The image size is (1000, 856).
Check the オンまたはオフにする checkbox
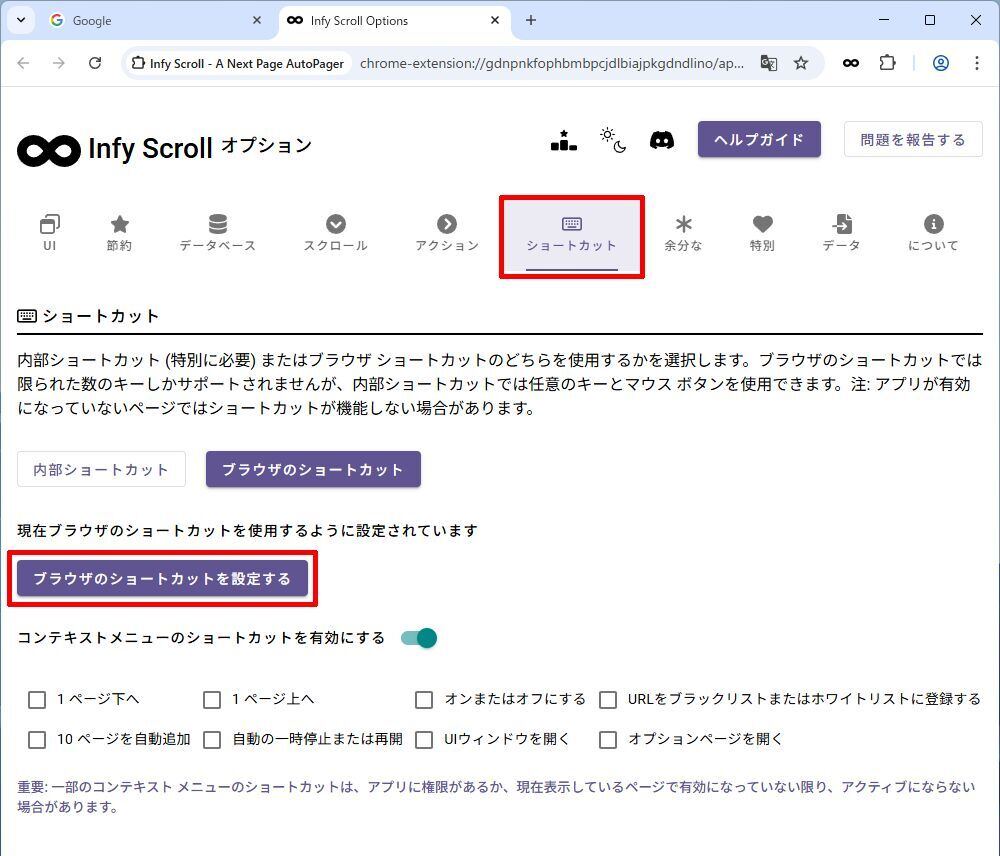coord(424,700)
